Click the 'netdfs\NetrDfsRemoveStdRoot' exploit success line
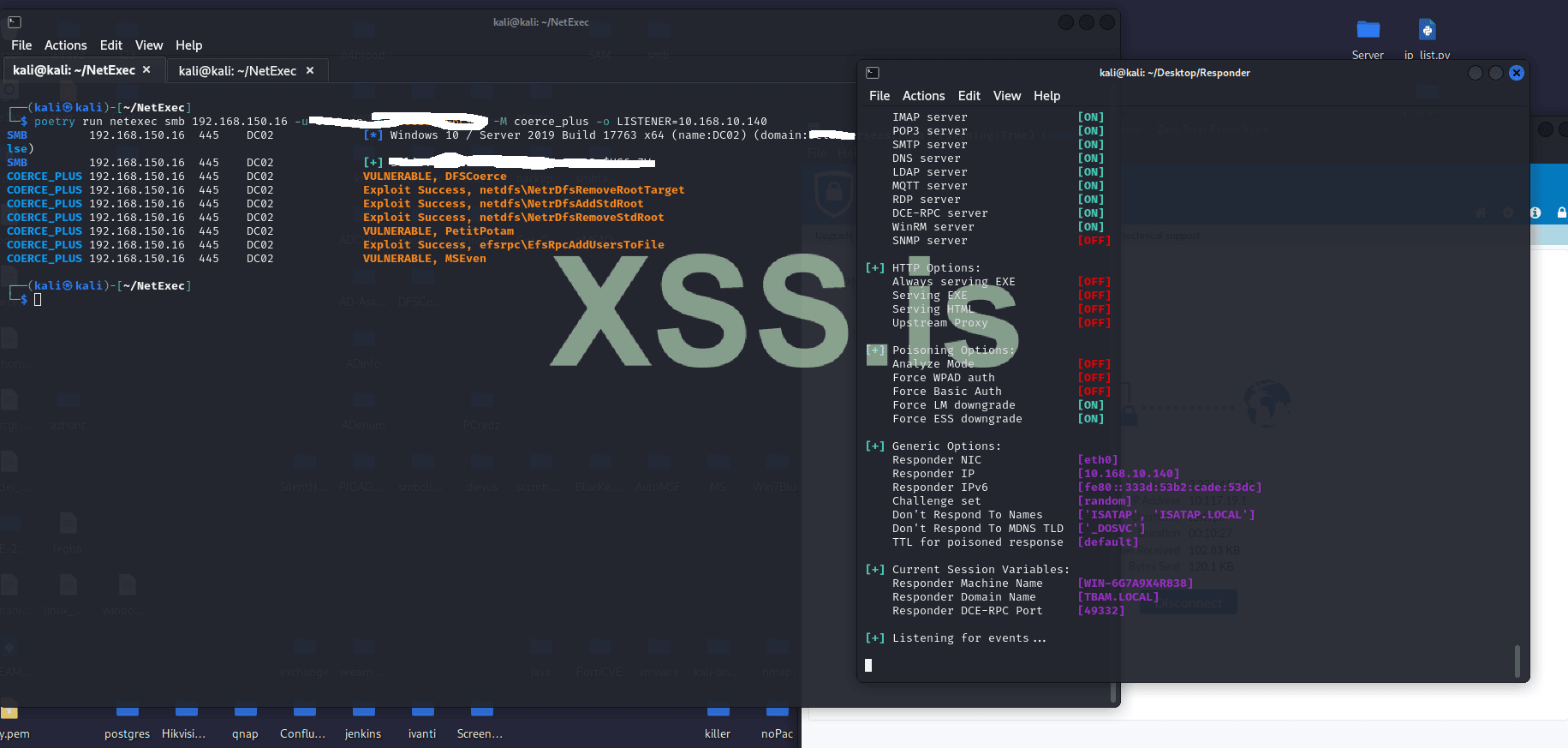The image size is (1568, 748). (514, 218)
